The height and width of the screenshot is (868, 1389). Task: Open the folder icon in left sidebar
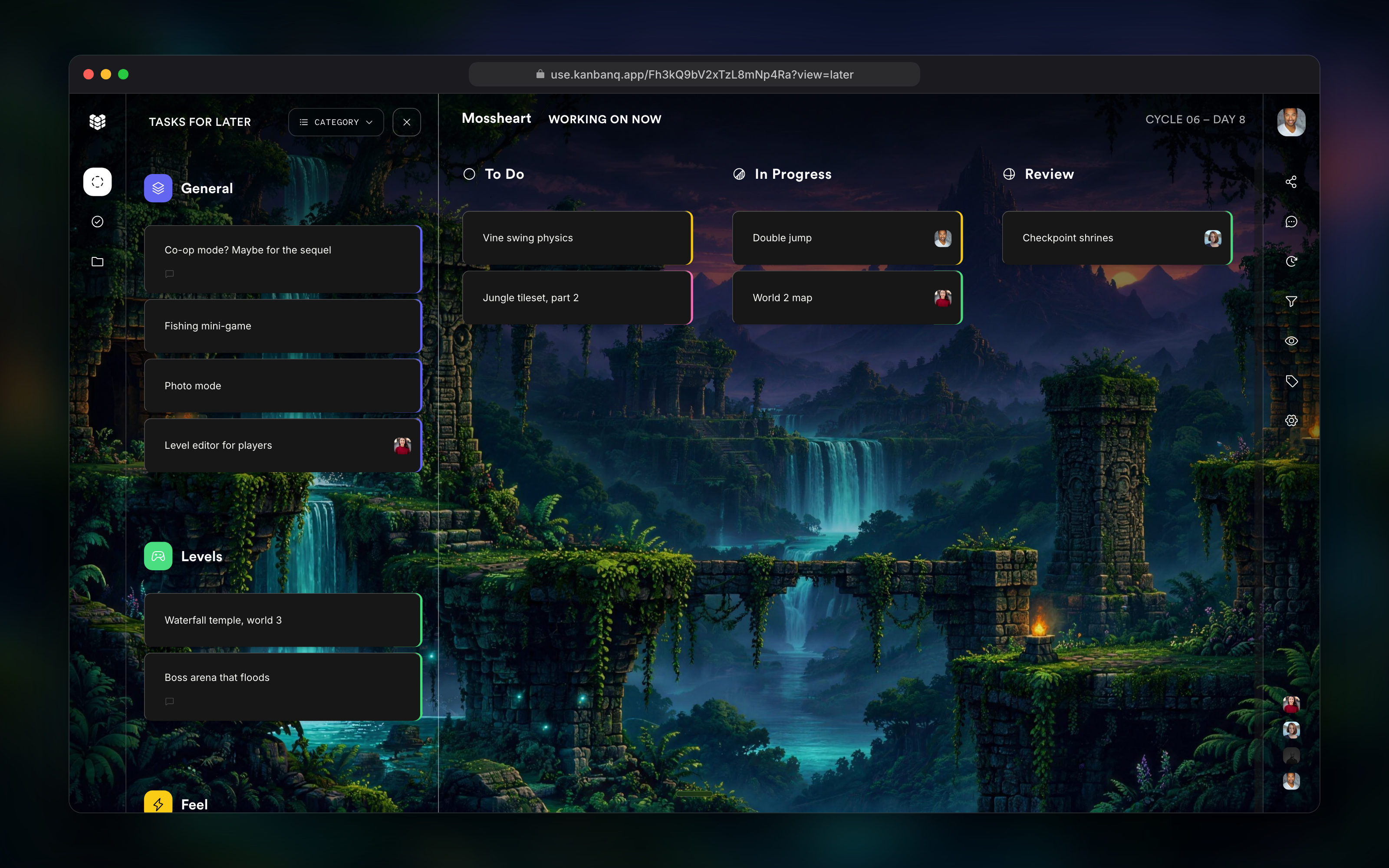click(98, 262)
